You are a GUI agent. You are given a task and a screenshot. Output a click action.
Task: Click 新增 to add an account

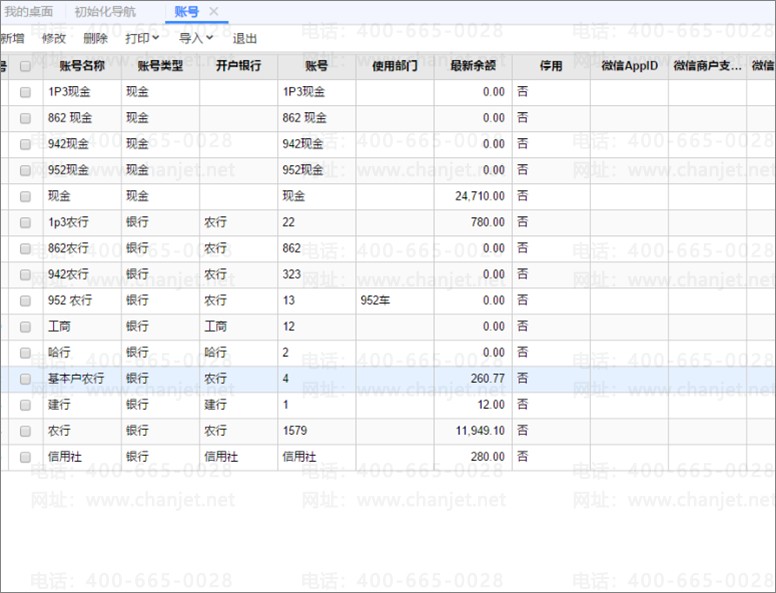[12, 38]
